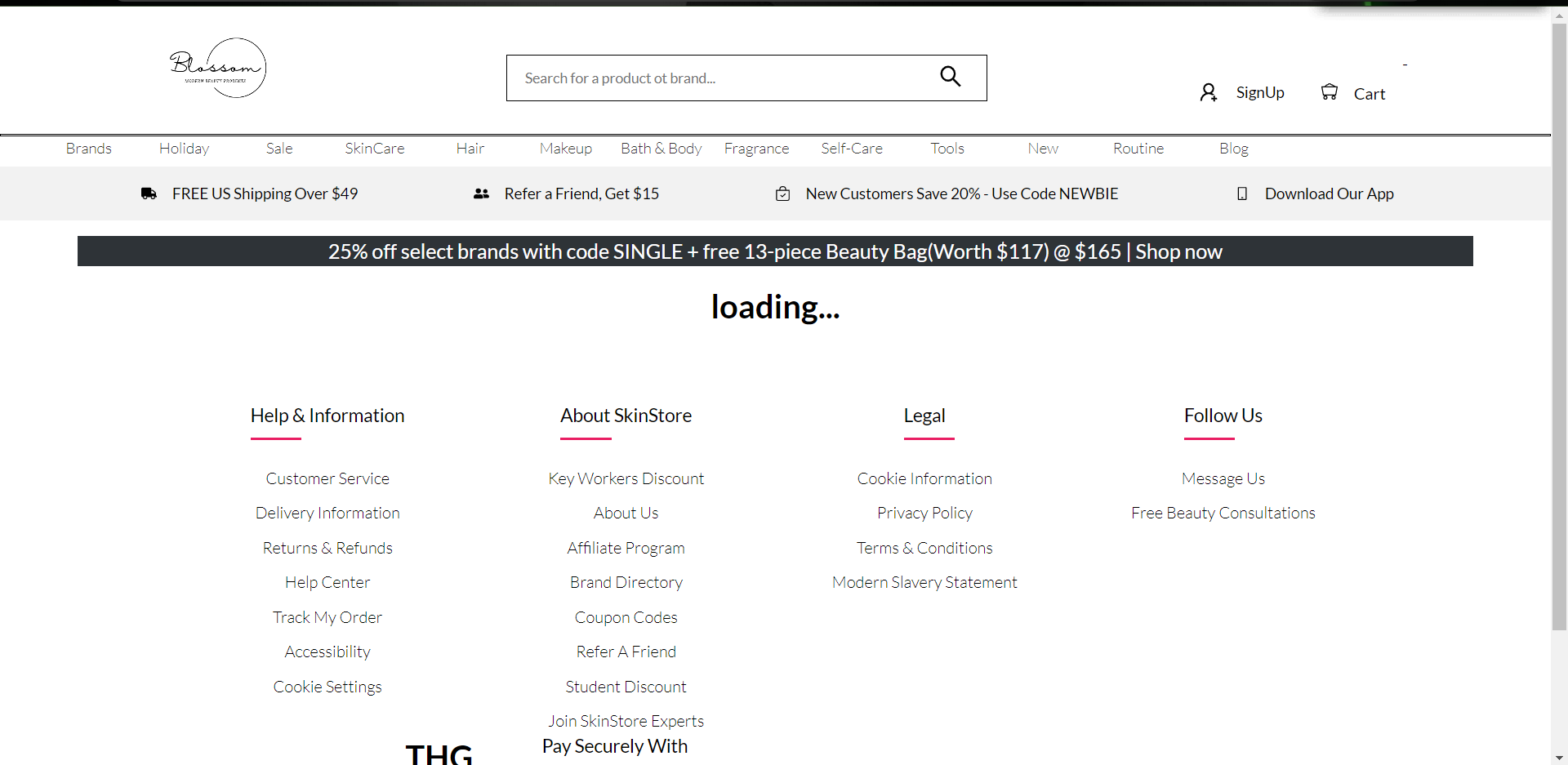Click the Blossom logo
This screenshot has height=765, width=1568.
(218, 68)
